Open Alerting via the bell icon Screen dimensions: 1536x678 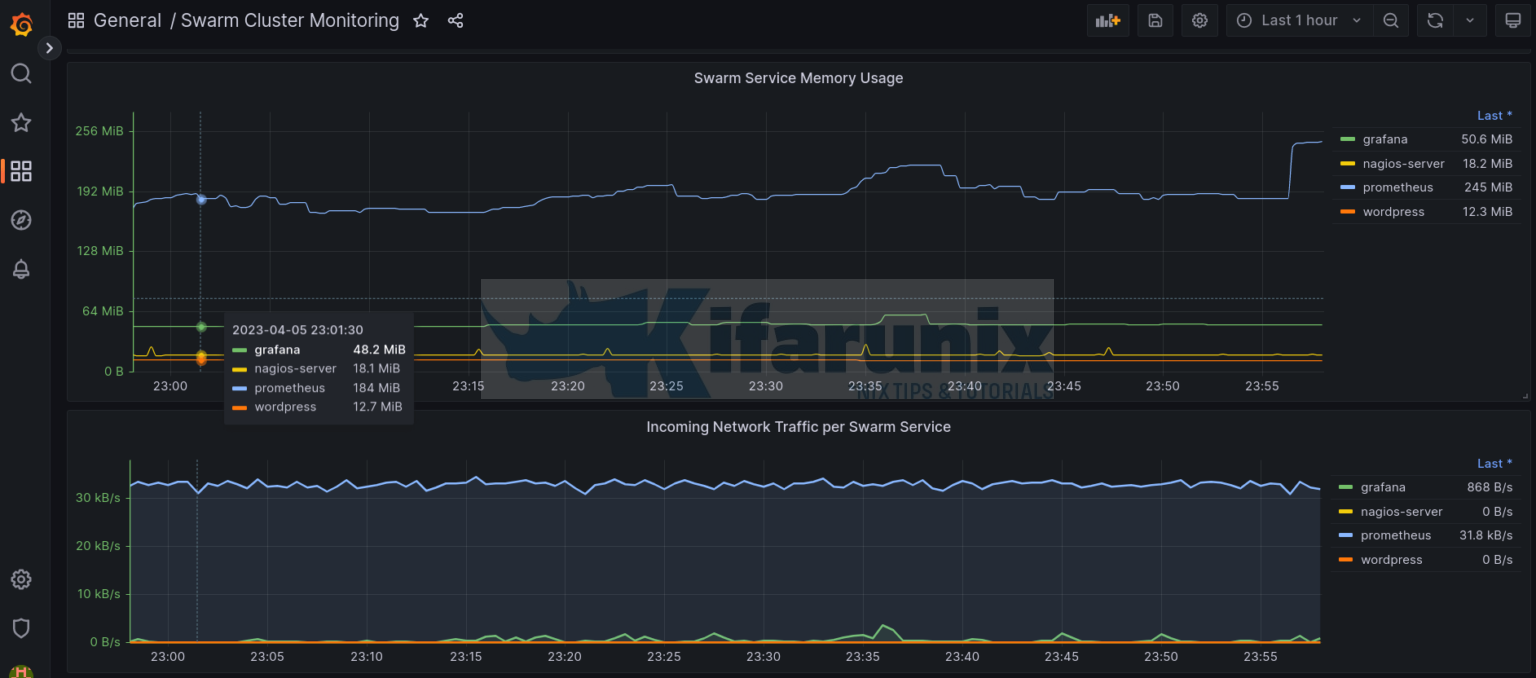pyautogui.click(x=20, y=269)
